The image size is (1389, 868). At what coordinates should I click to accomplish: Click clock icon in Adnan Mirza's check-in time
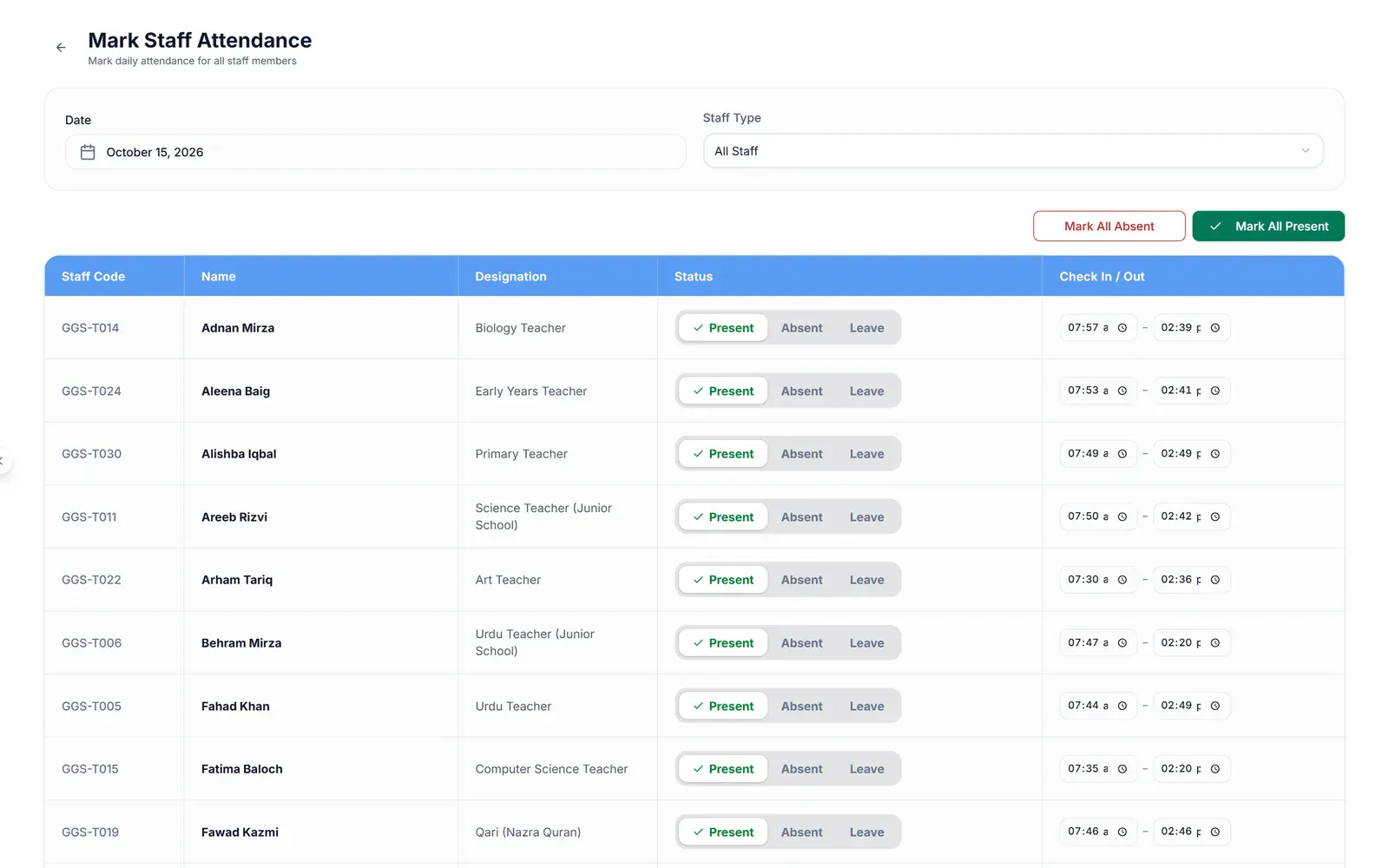(x=1122, y=328)
